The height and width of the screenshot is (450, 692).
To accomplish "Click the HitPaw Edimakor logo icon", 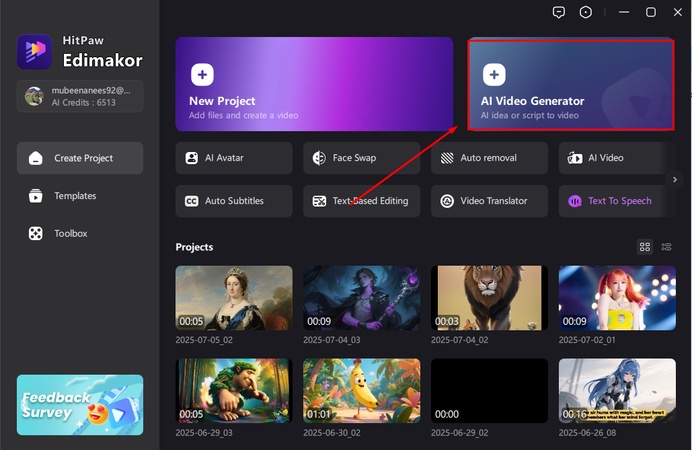I will click(x=34, y=51).
